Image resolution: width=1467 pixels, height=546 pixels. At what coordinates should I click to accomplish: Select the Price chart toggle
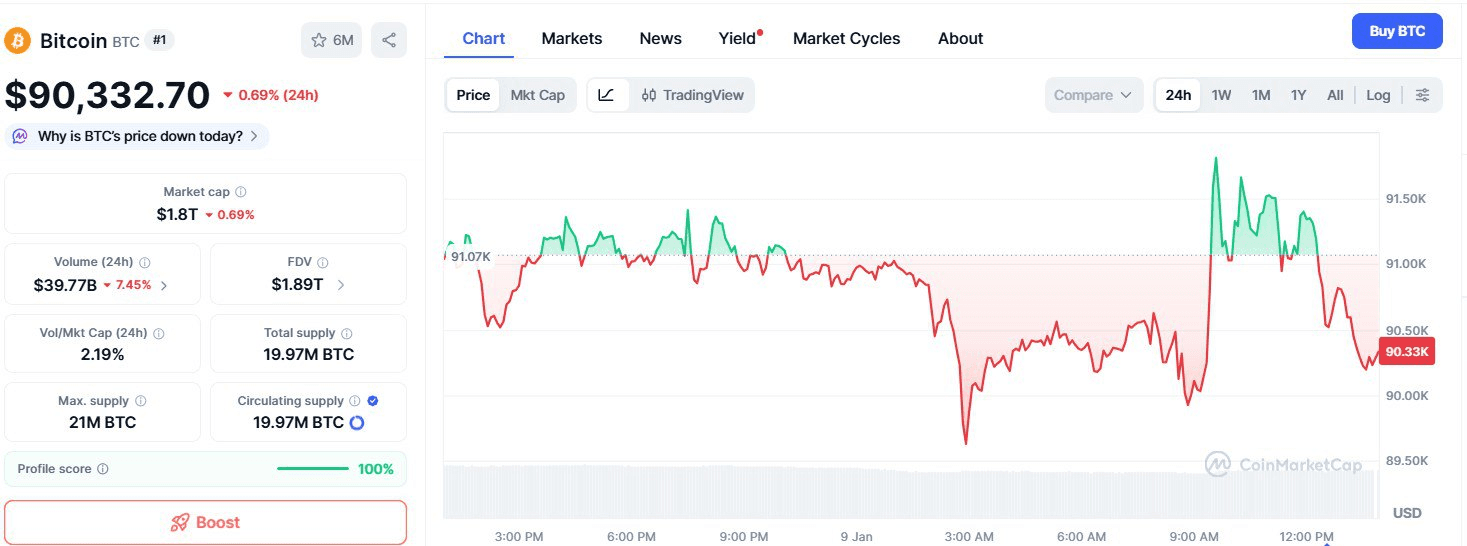tap(473, 95)
